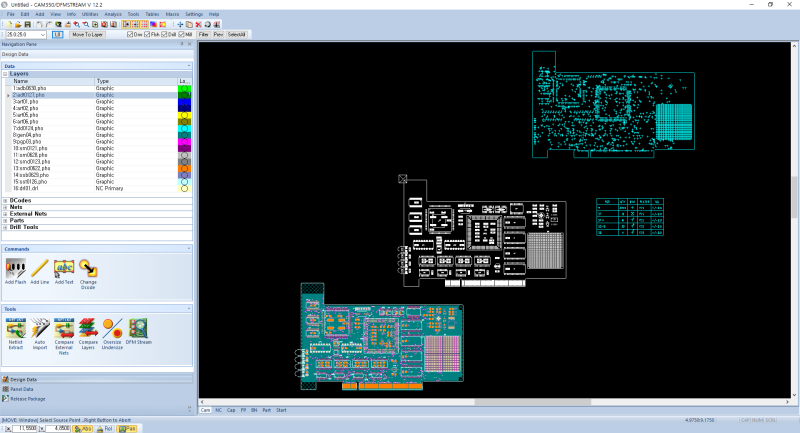
Task: Click the Move To Layer button
Action: (x=87, y=35)
